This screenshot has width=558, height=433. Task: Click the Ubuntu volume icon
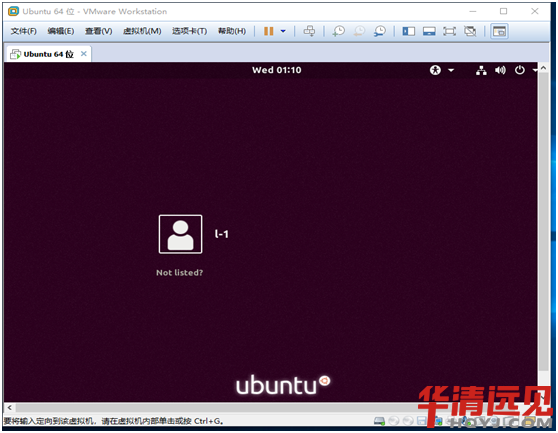500,70
